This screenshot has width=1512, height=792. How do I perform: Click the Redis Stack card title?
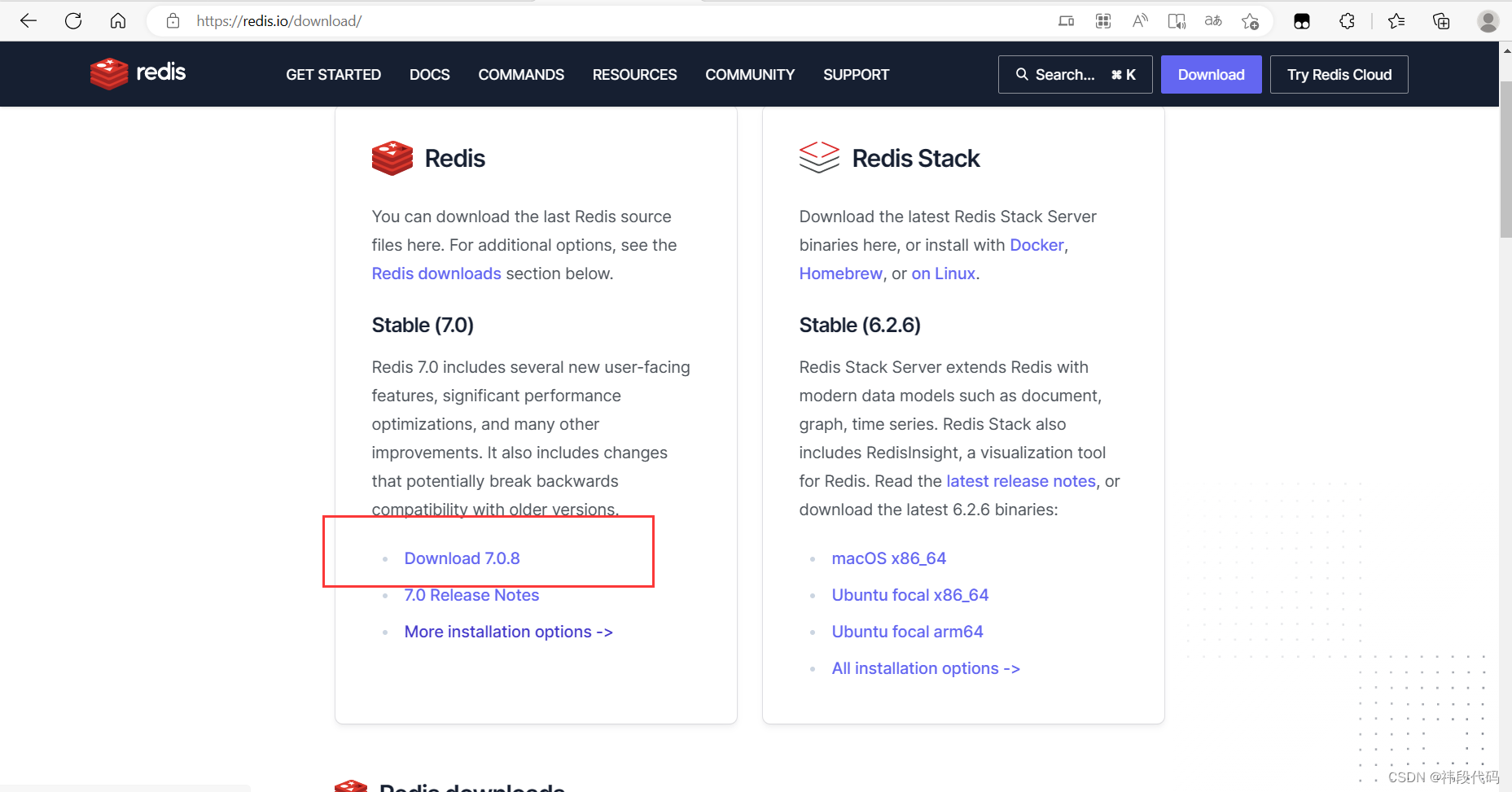click(x=915, y=158)
